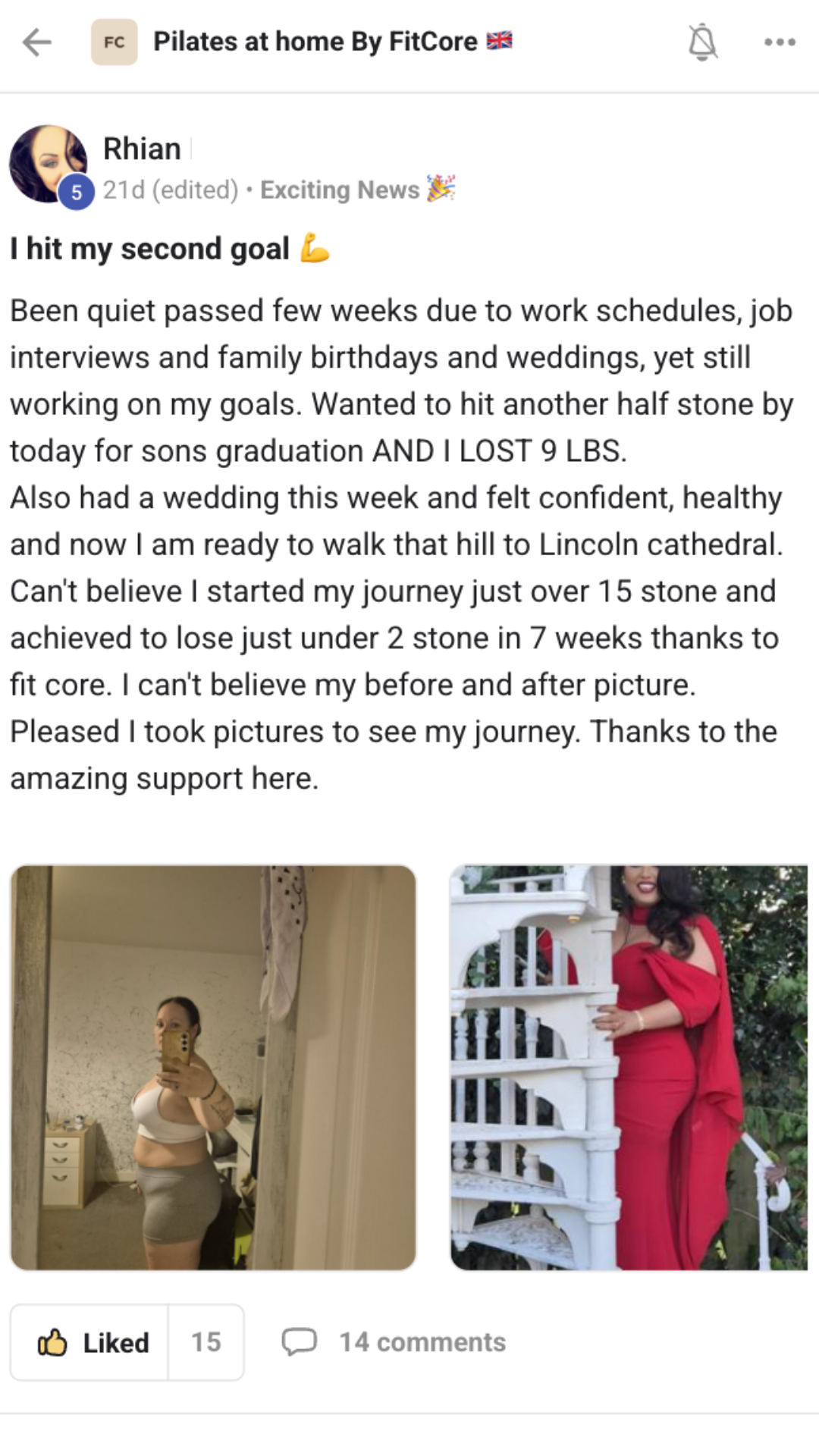Tap the 21d (edited) timestamp
Image resolution: width=819 pixels, height=1456 pixels.
[171, 190]
